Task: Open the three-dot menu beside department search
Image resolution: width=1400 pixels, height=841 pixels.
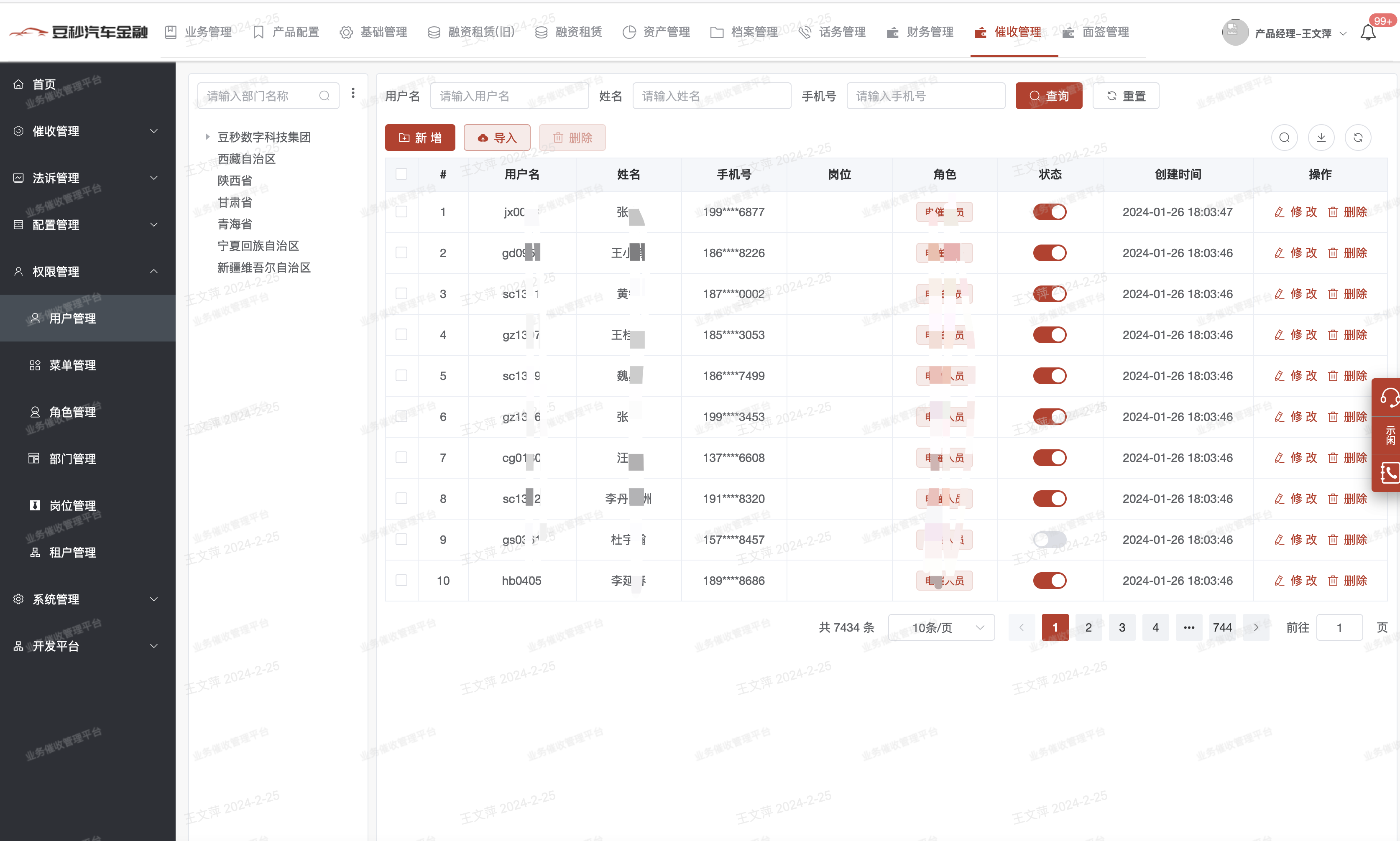Action: coord(353,93)
